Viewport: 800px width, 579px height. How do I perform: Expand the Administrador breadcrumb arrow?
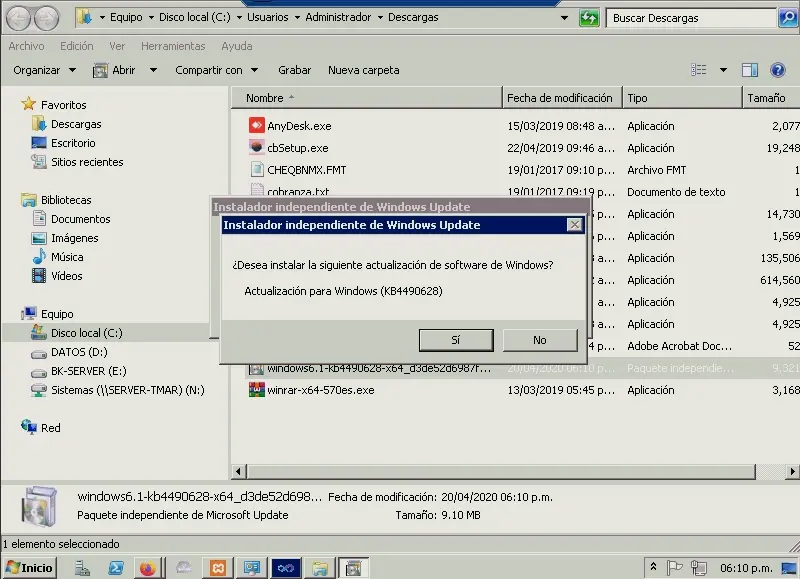tap(380, 17)
